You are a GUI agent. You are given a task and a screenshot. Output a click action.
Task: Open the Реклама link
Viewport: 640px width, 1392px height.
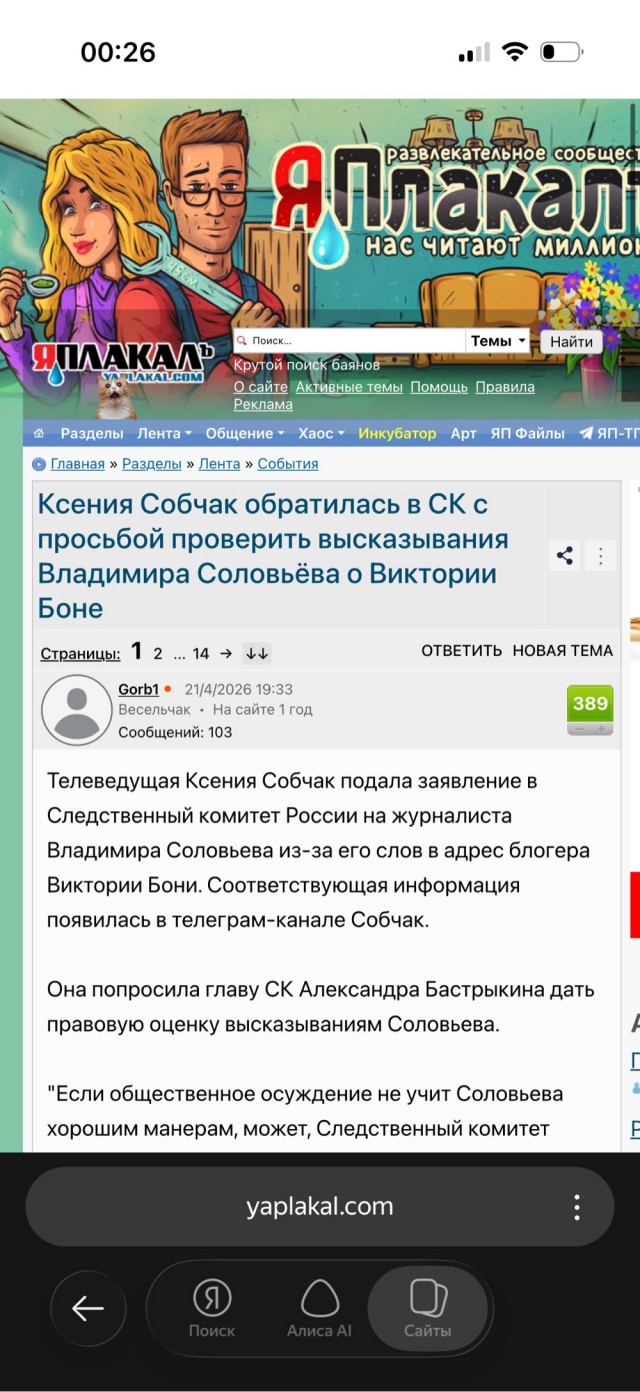click(x=263, y=404)
